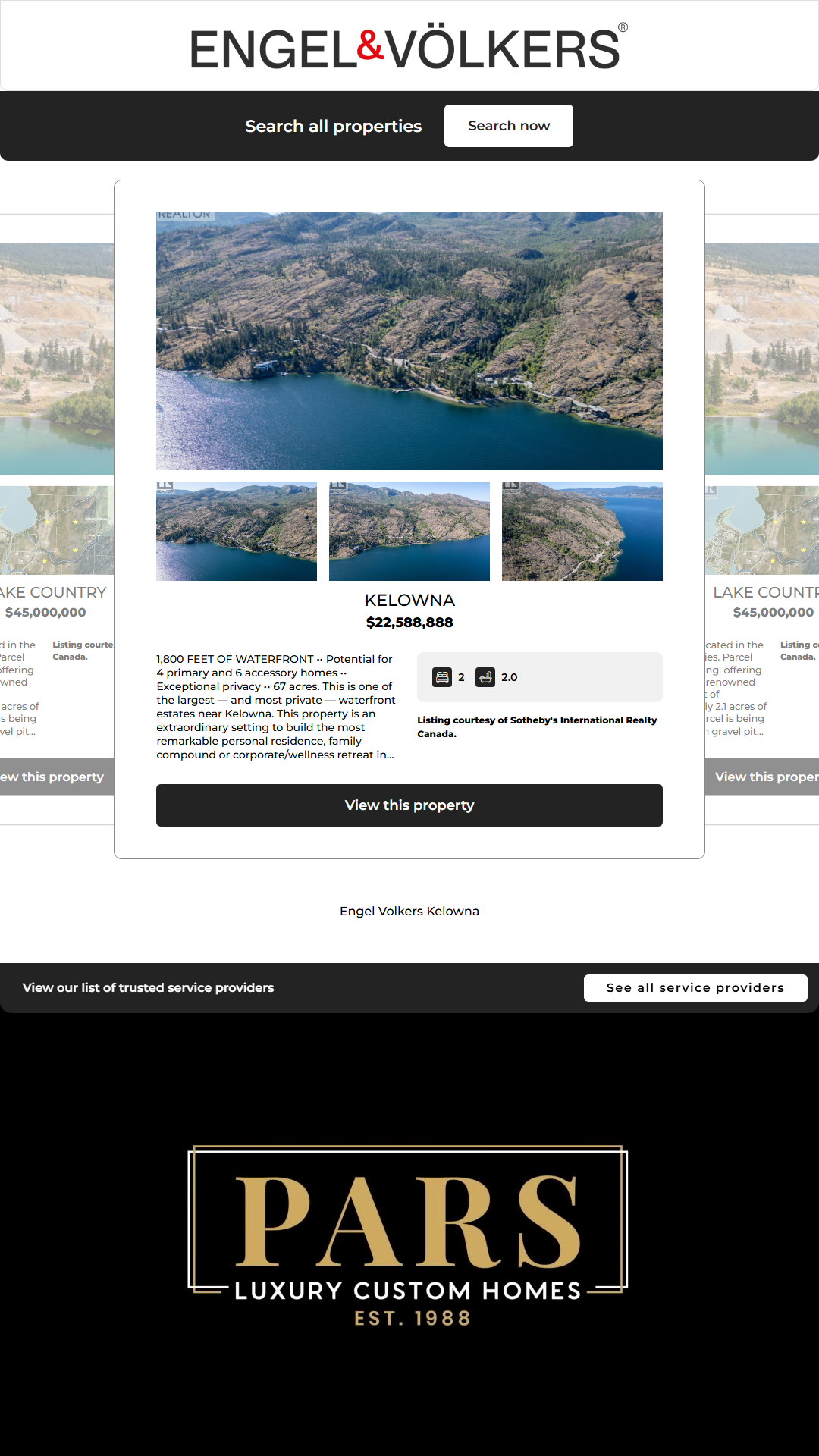The height and width of the screenshot is (1456, 819).
Task: Click the bedroom icon in Kelowna listing
Action: pyautogui.click(x=442, y=677)
